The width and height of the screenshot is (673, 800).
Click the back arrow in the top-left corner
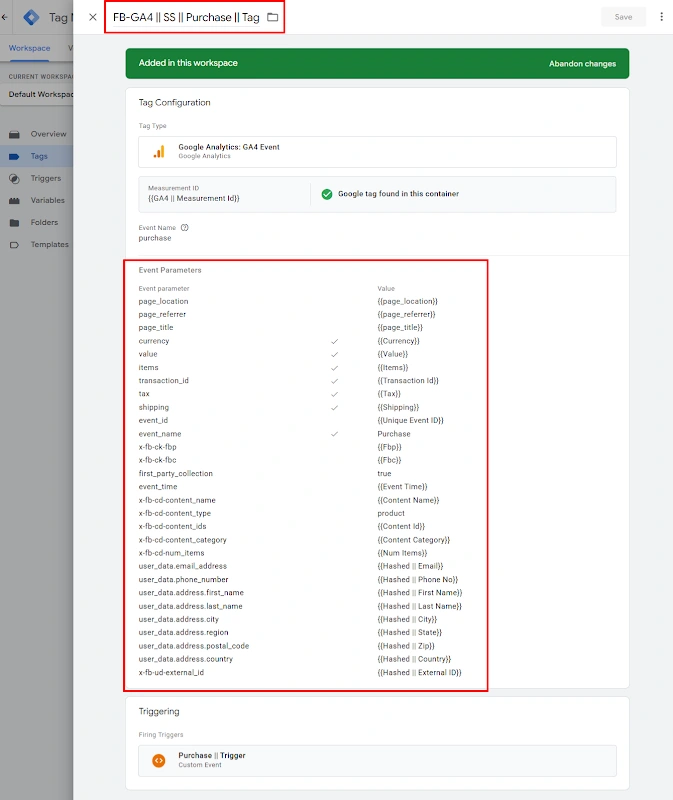pos(5,17)
